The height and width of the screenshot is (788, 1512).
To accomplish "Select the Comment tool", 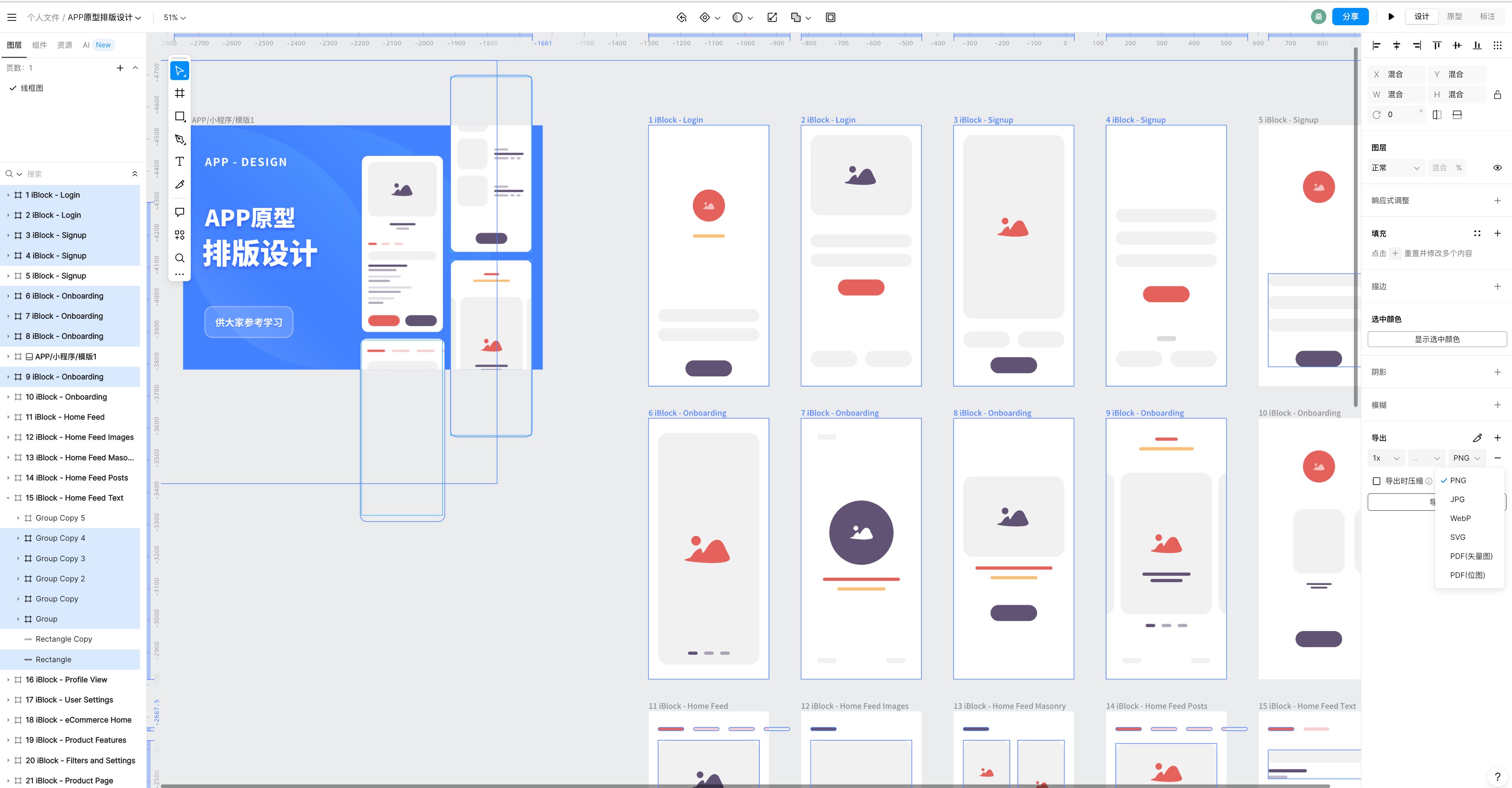I will (x=180, y=212).
